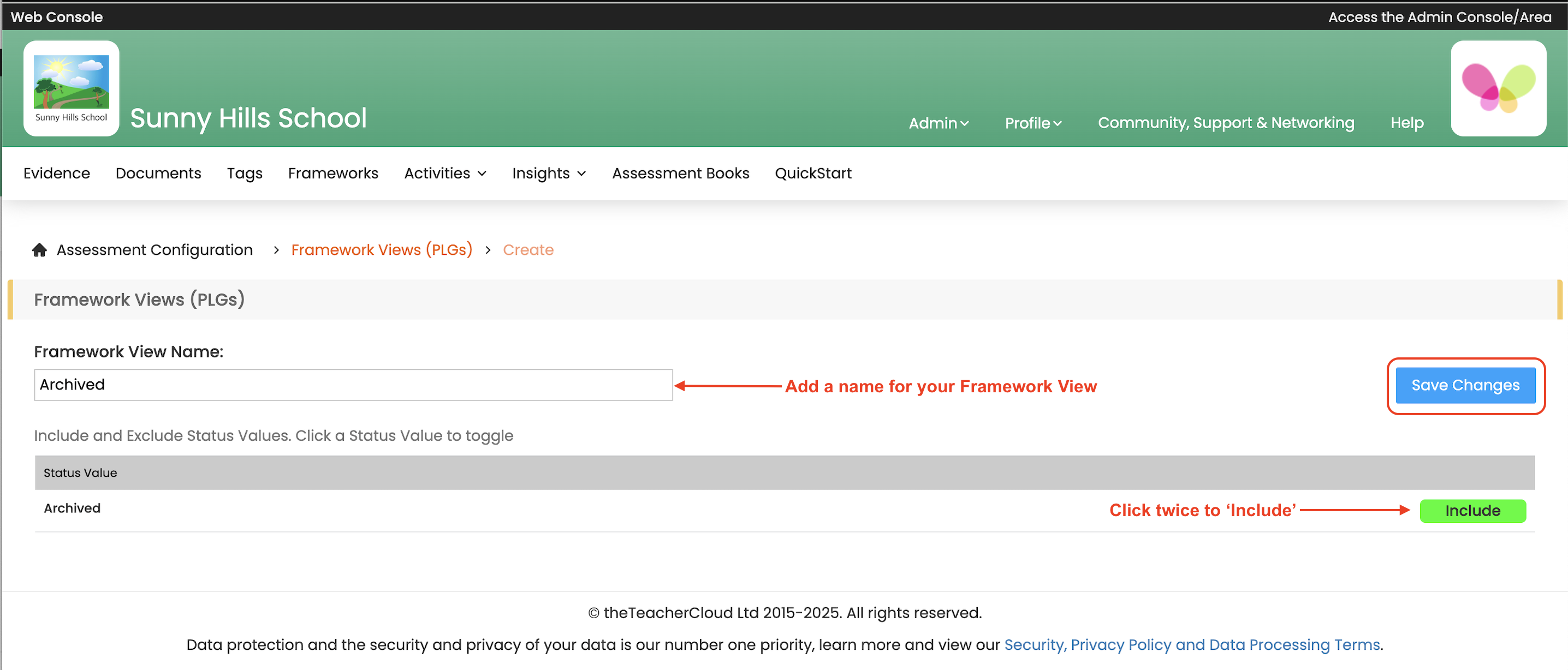The height and width of the screenshot is (670, 1568).
Task: Navigate to Assessment Books
Action: [x=680, y=174]
